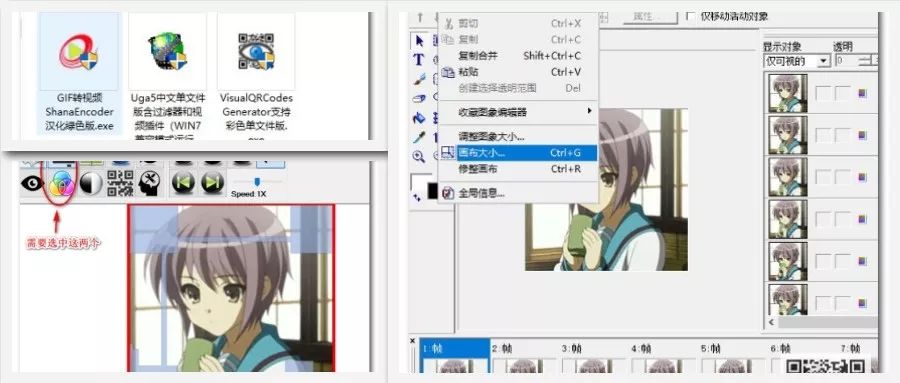The height and width of the screenshot is (383, 900).
Task: Click the 属性 button in attribute bar
Action: 650,17
